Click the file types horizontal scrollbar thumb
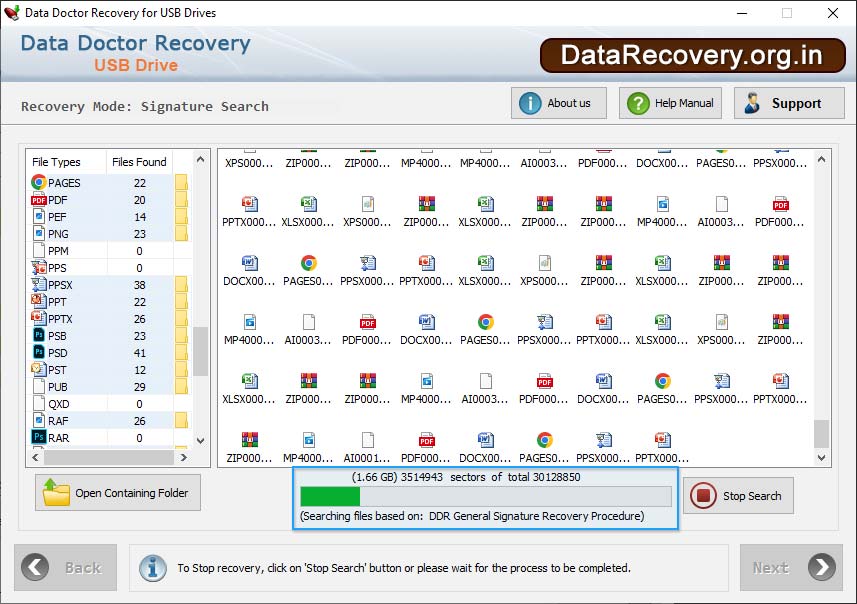Image resolution: width=857 pixels, height=604 pixels. (109, 458)
